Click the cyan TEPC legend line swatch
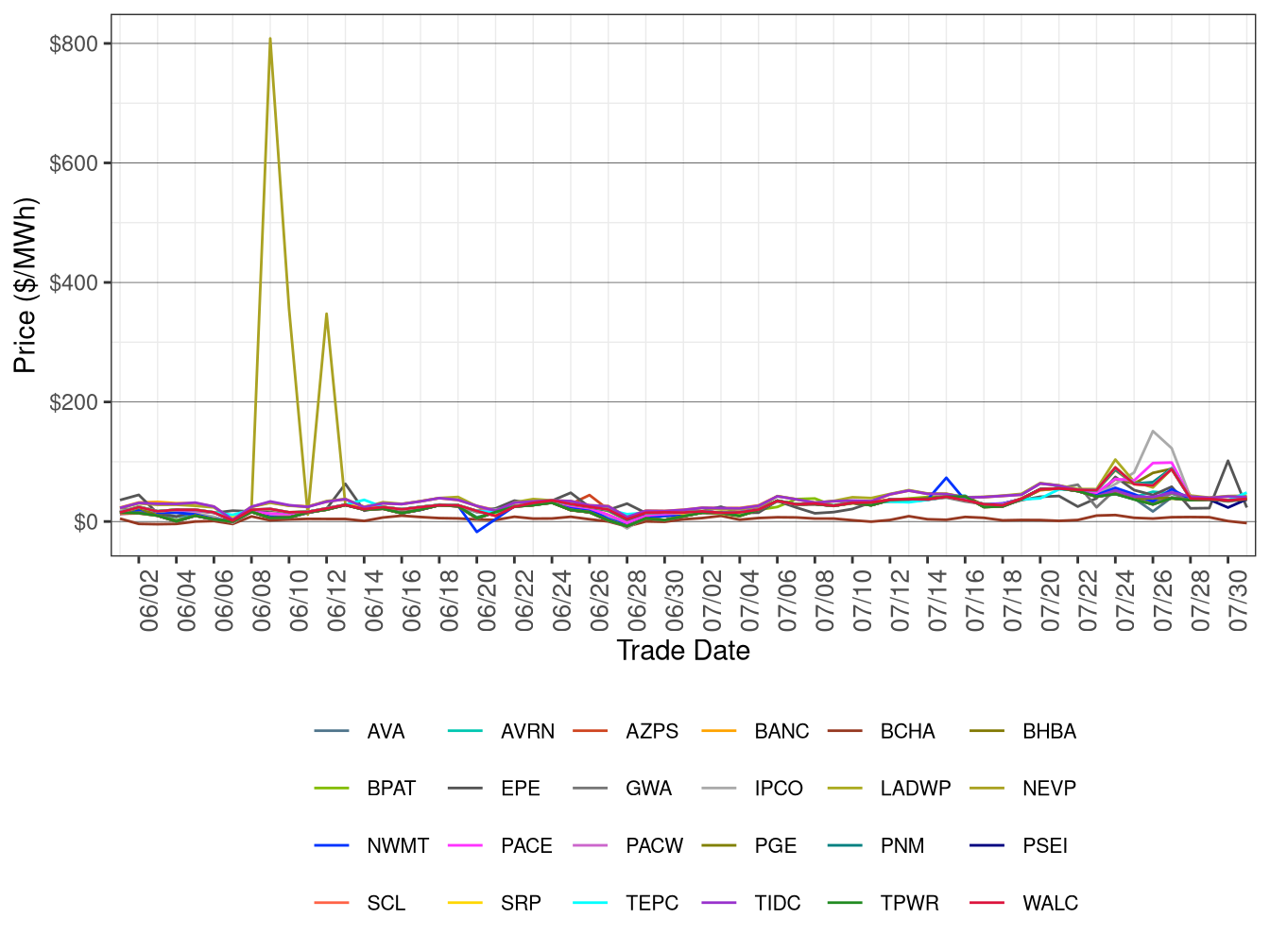The width and height of the screenshot is (1270, 952). coord(591,903)
